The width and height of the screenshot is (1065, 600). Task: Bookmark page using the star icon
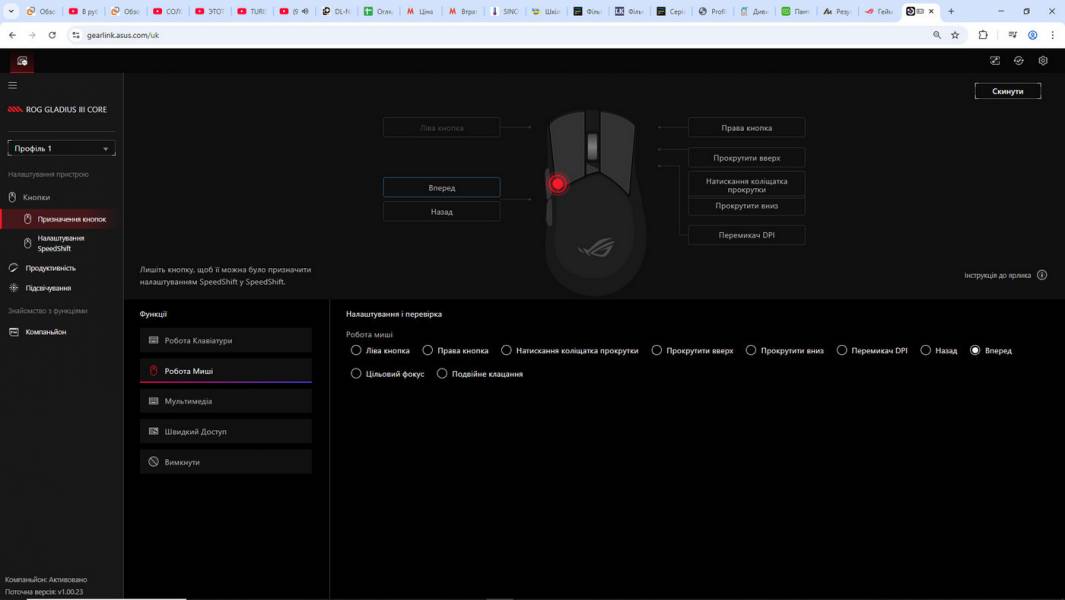(955, 35)
